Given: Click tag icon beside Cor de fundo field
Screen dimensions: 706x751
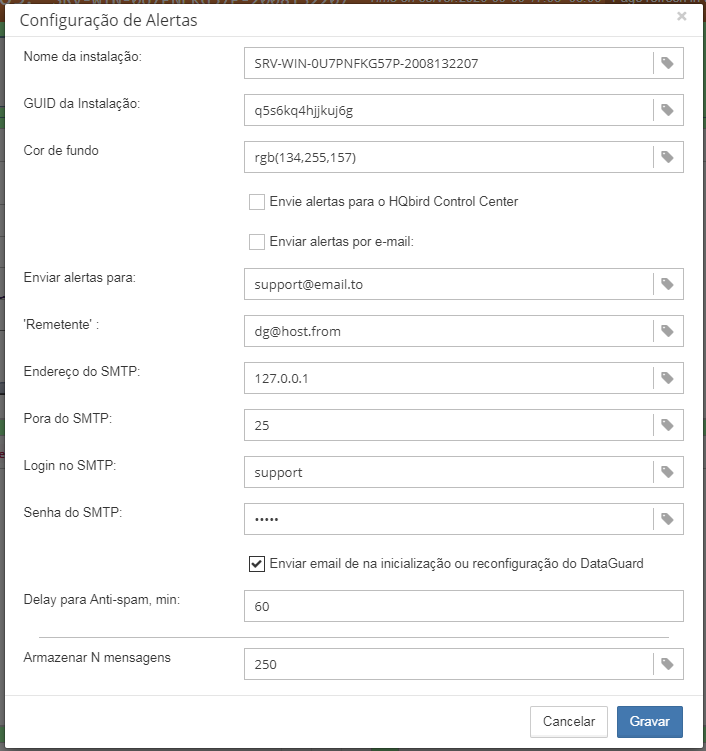Looking at the screenshot, I should 667,157.
